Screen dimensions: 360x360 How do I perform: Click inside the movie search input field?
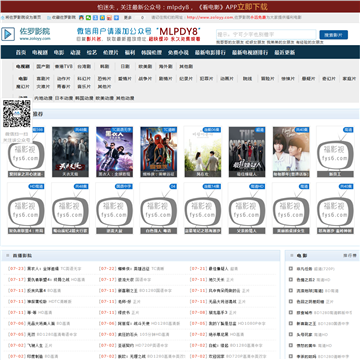coord(266,34)
